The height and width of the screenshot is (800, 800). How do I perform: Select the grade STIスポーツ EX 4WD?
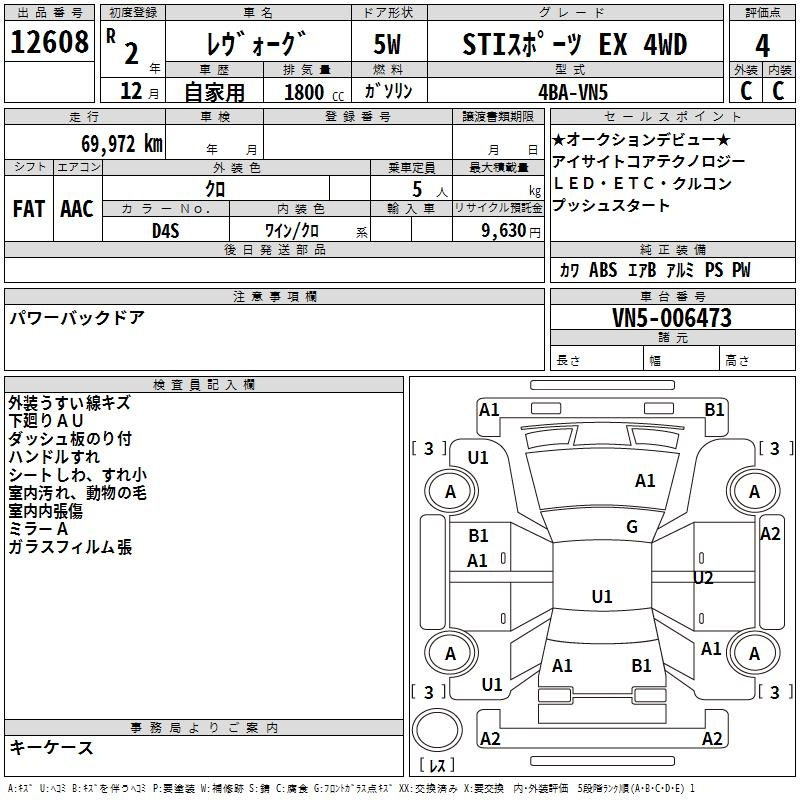point(575,44)
